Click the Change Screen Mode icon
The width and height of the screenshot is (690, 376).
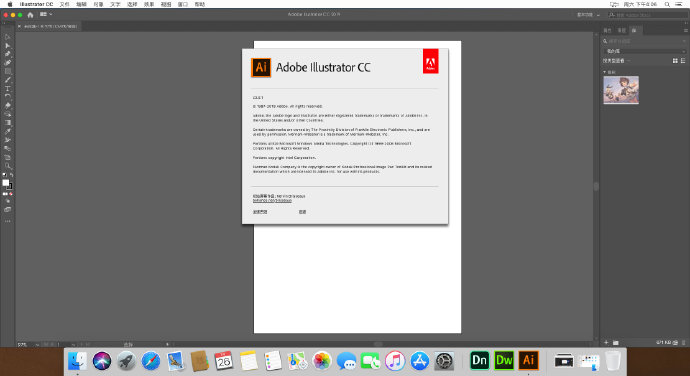click(x=7, y=210)
